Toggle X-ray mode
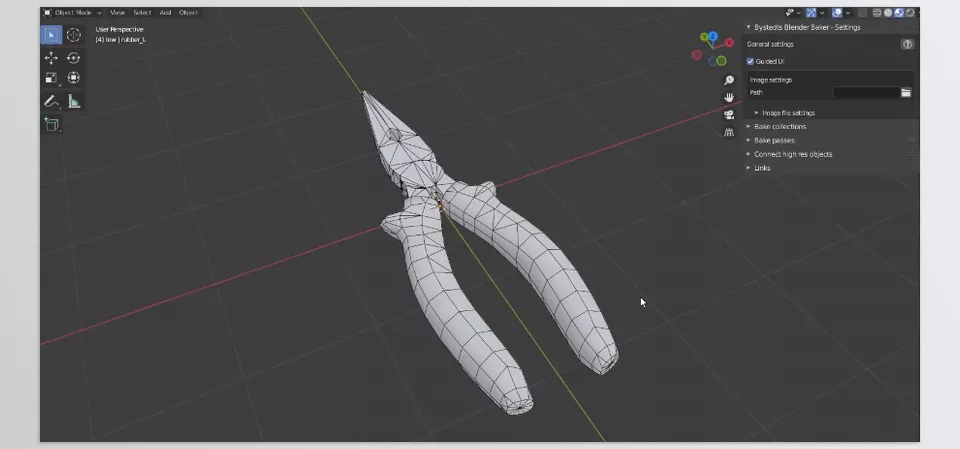The image size is (960, 449). pyautogui.click(x=863, y=12)
